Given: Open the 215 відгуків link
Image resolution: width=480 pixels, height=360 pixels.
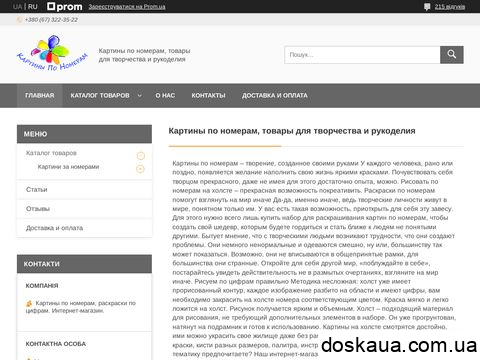Looking at the screenshot, I should coord(450,6).
